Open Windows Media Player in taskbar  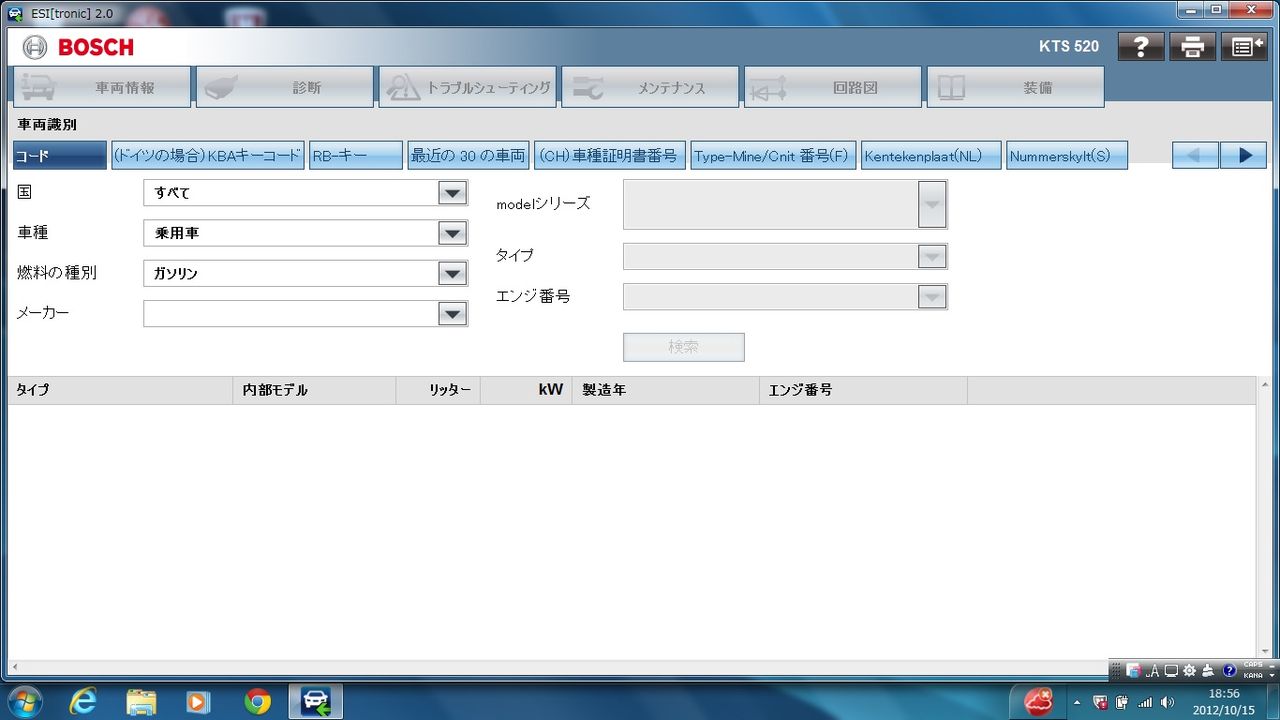[x=199, y=702]
